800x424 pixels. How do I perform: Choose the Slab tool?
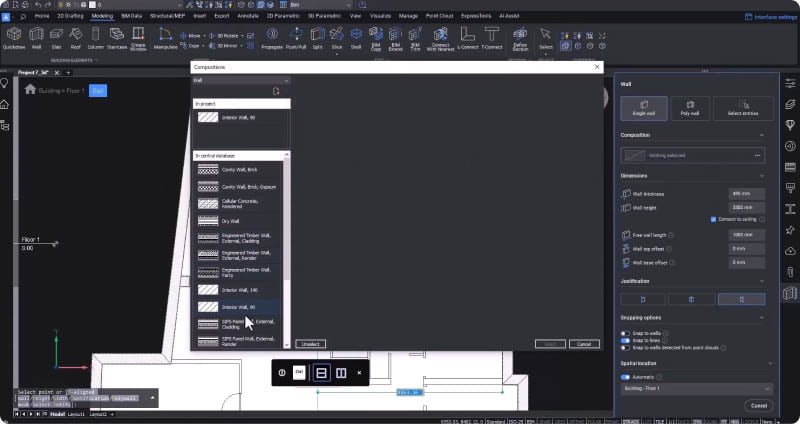pyautogui.click(x=56, y=38)
